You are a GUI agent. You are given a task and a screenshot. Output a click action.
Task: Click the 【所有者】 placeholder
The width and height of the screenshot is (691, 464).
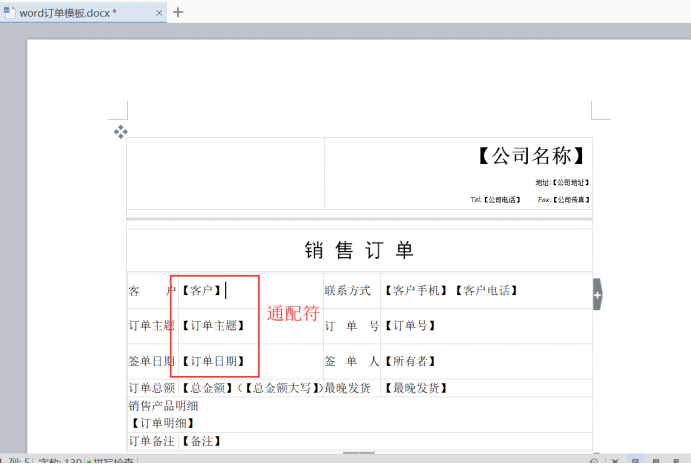tap(410, 361)
